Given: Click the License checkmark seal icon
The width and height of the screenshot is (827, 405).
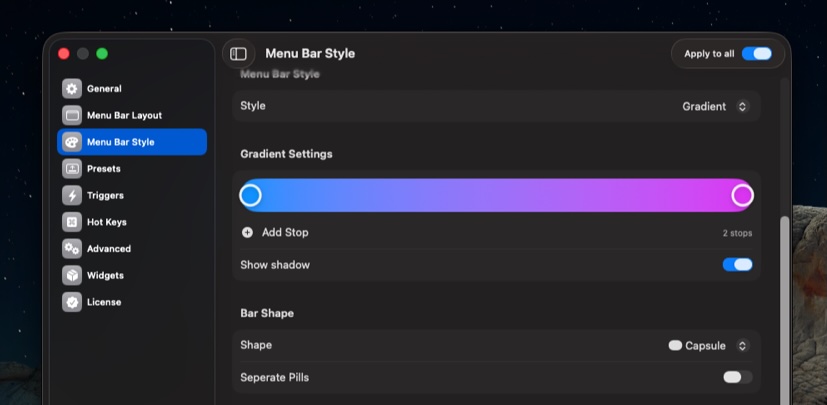Looking at the screenshot, I should (72, 302).
